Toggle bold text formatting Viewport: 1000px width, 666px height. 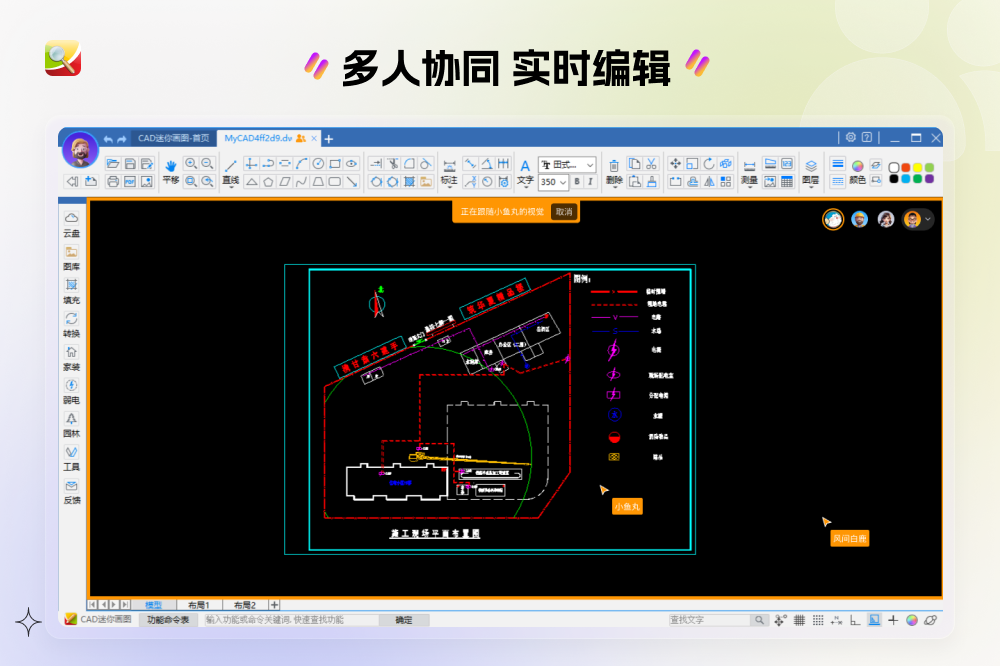pos(576,183)
